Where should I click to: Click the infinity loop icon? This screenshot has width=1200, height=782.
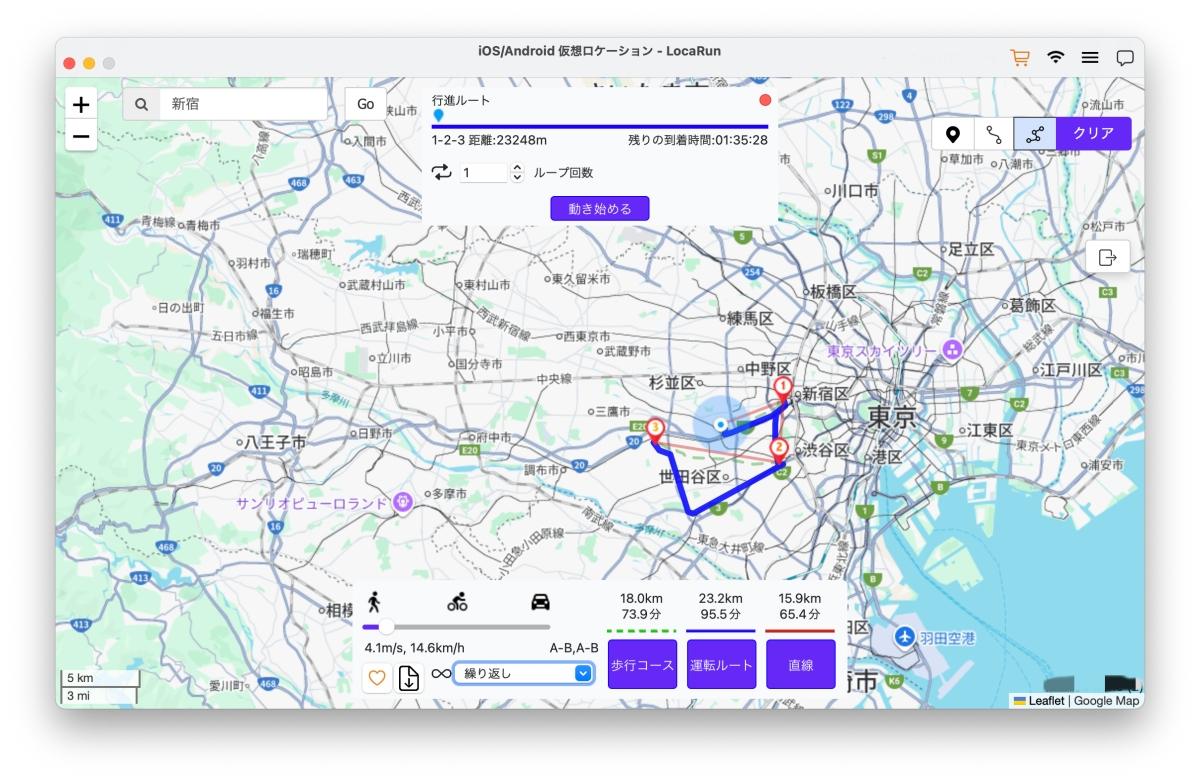coord(441,674)
